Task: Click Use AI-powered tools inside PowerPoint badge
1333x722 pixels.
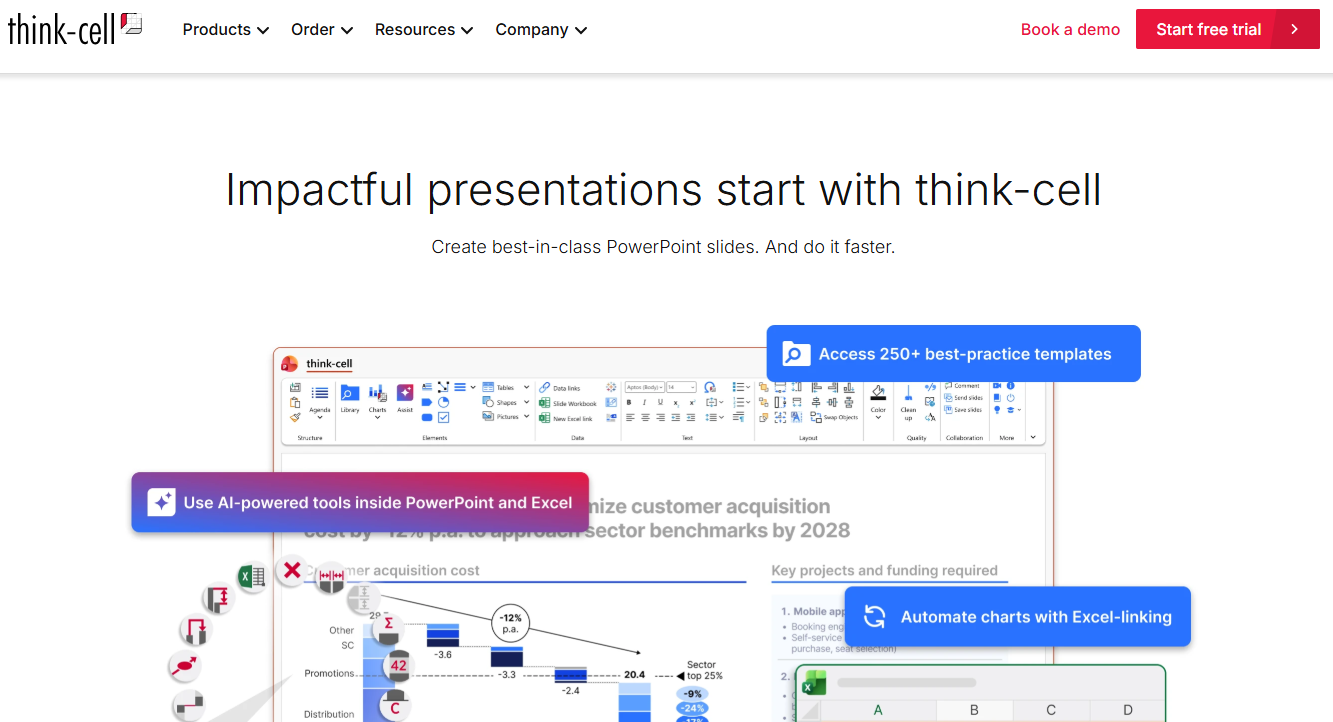Action: pos(360,502)
